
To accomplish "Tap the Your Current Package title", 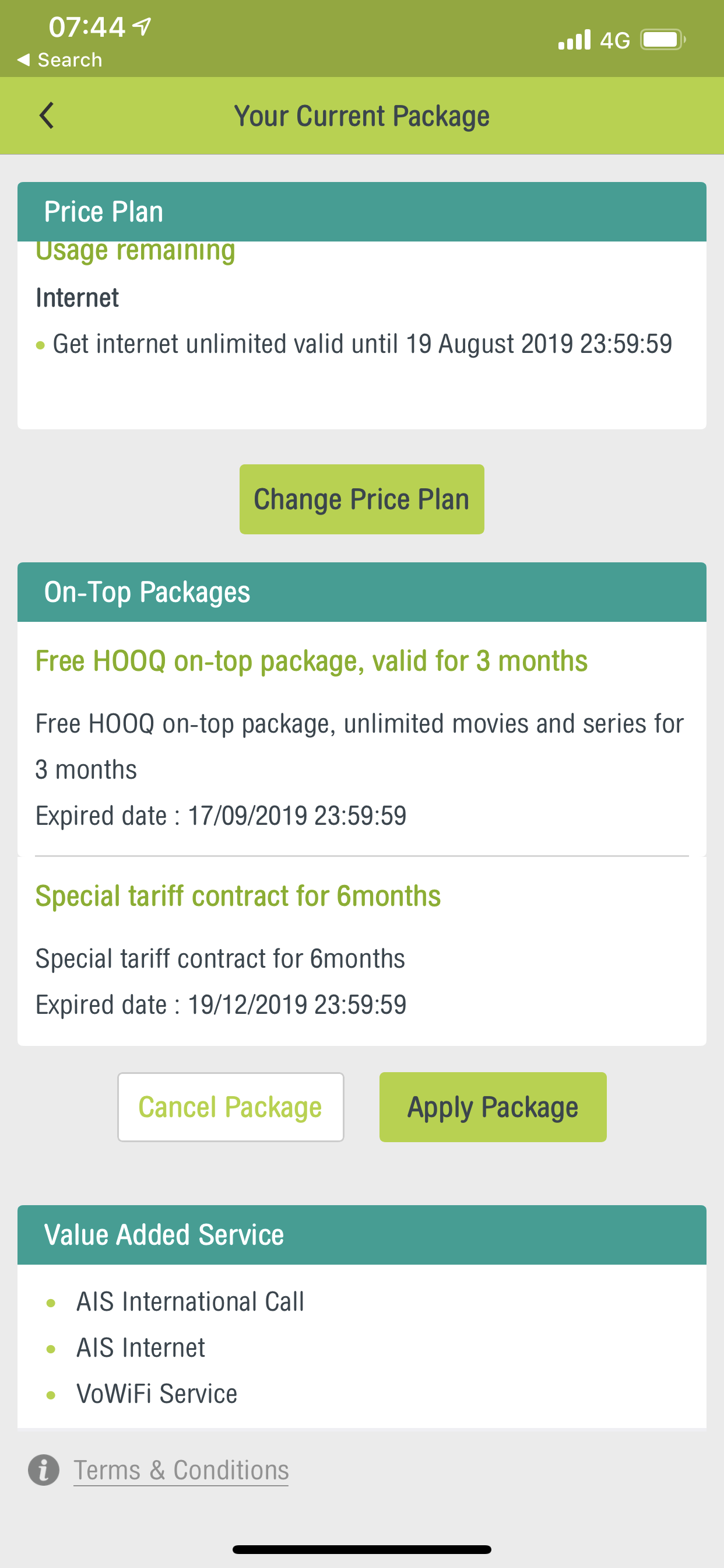I will tap(361, 116).
